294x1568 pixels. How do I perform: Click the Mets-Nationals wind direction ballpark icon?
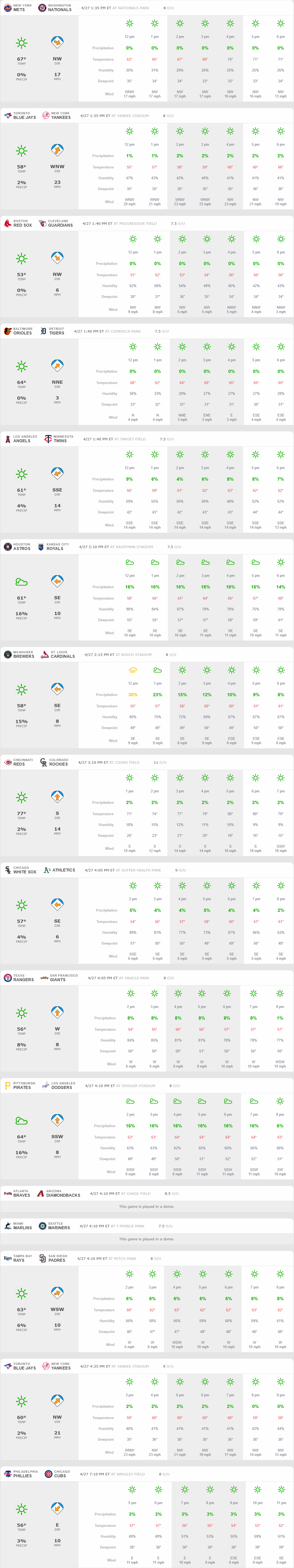(57, 43)
